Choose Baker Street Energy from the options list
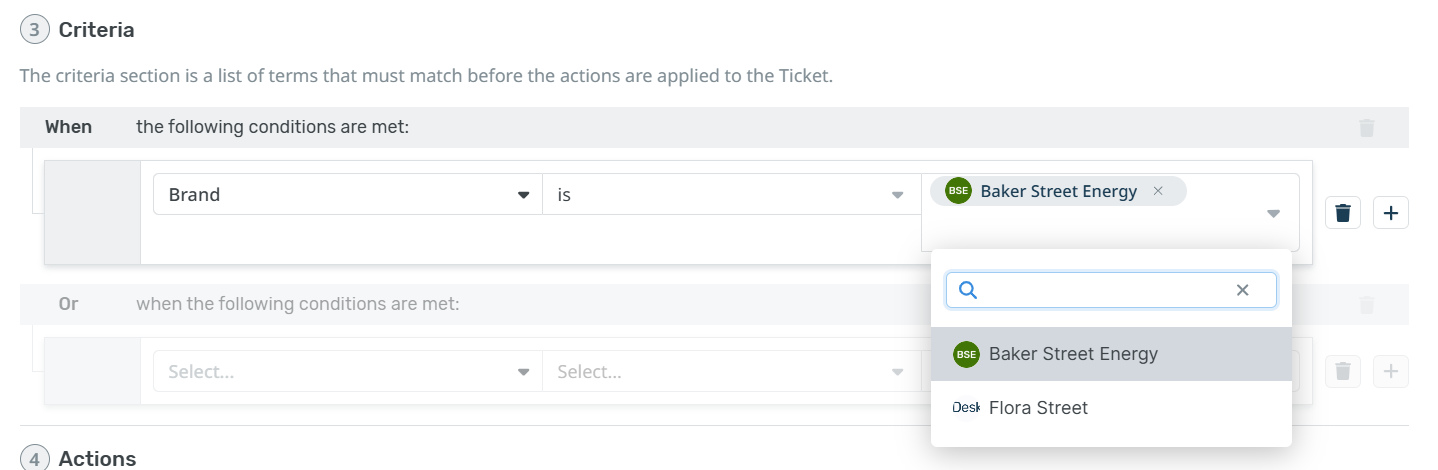 (1073, 354)
